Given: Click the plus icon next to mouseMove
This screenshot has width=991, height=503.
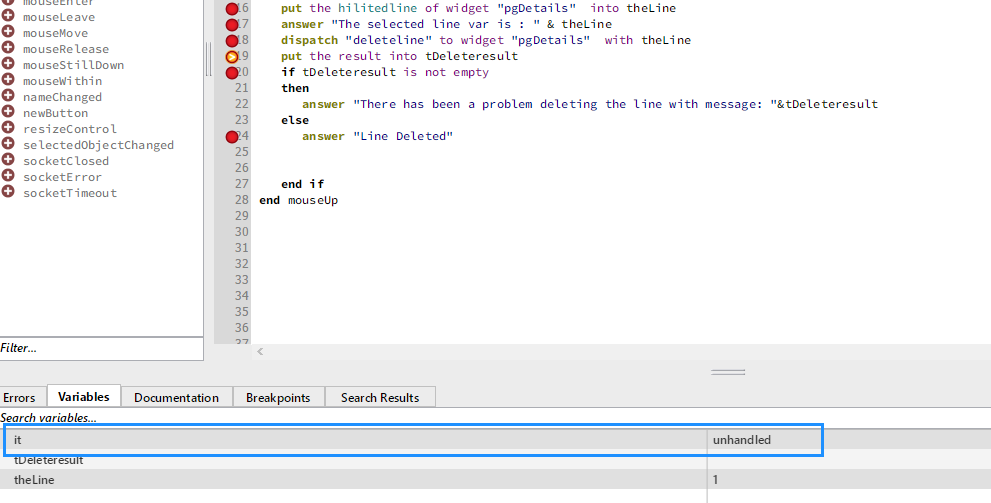Looking at the screenshot, I should tap(8, 33).
